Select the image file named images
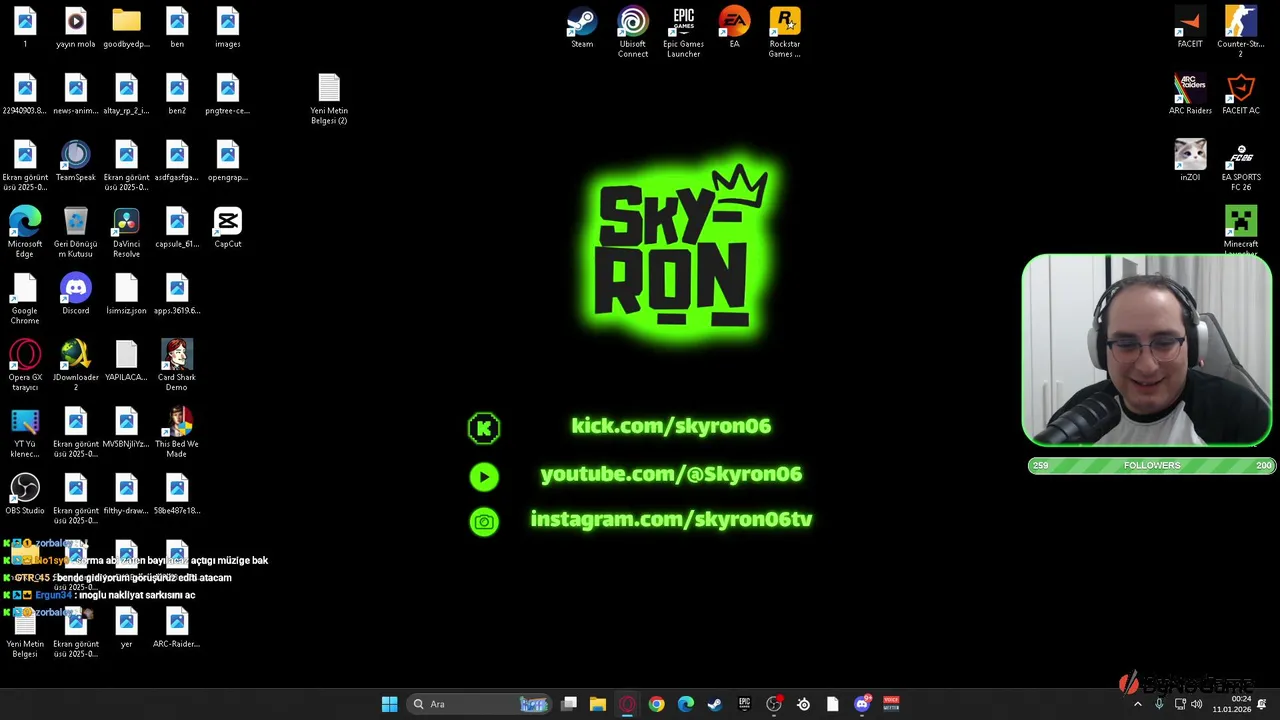Screen dimensions: 1280x720 pyautogui.click(x=228, y=28)
